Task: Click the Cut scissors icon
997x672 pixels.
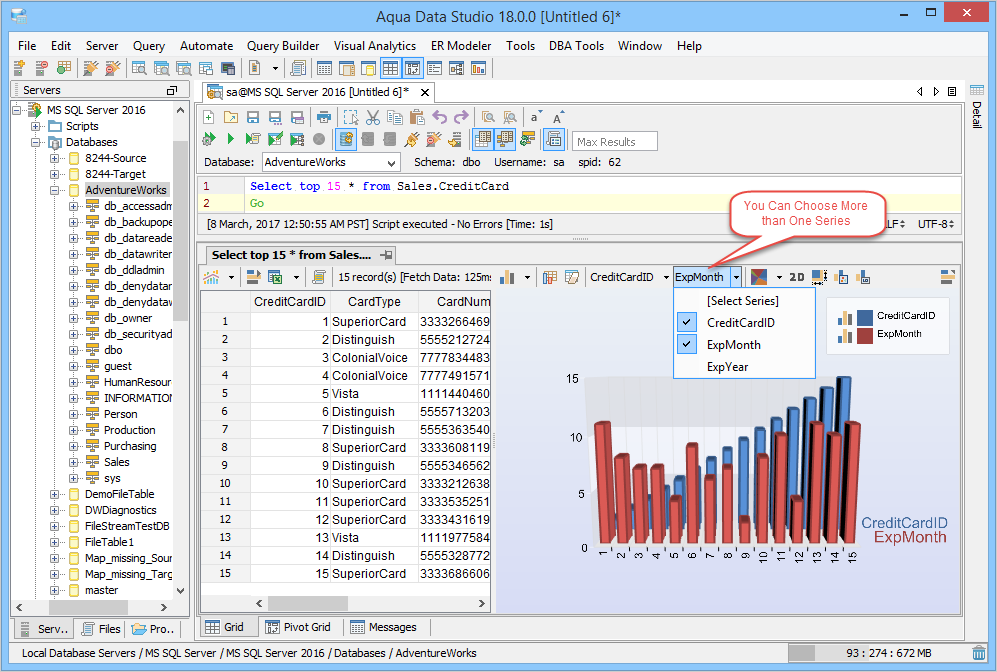Action: point(372,117)
